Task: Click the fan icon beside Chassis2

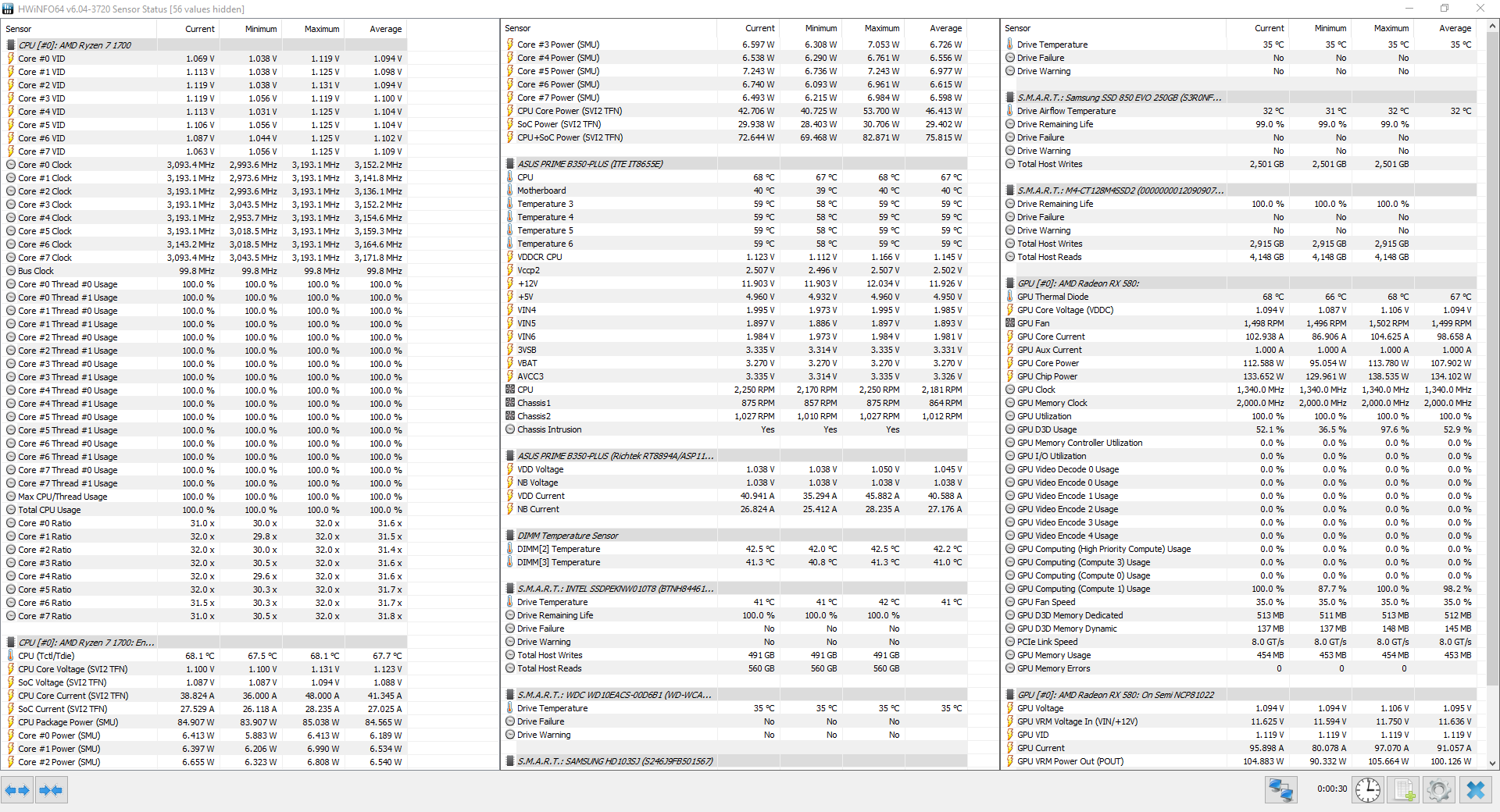Action: [510, 416]
